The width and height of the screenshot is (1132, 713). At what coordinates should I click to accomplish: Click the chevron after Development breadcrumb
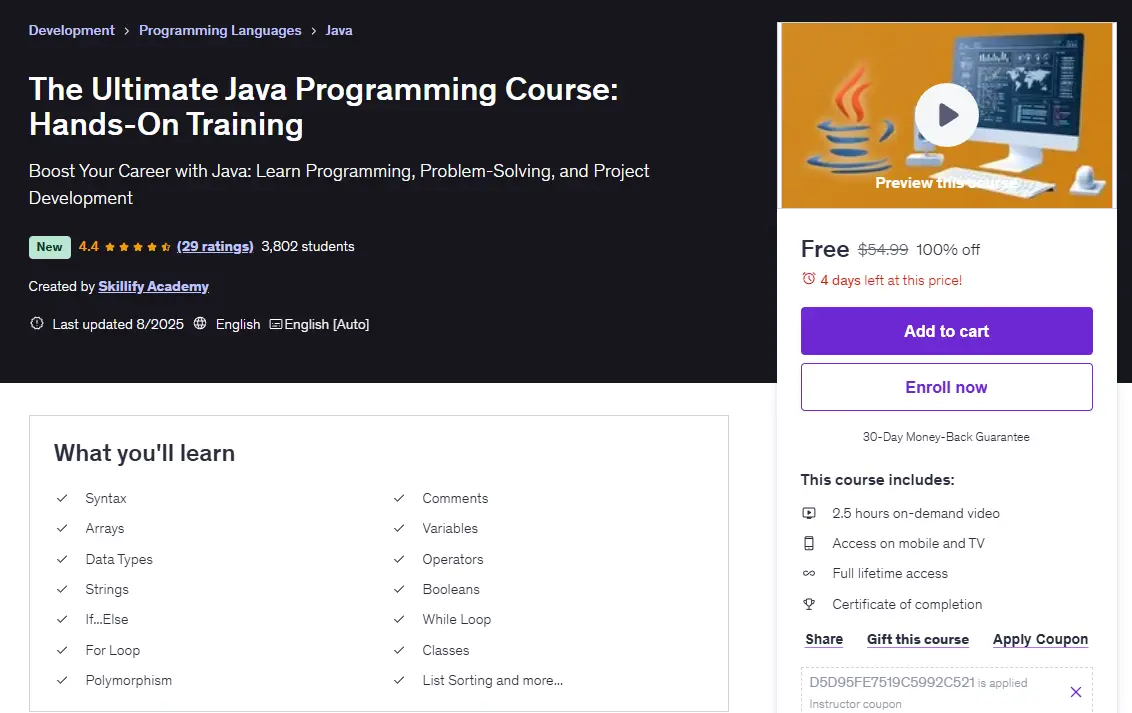(126, 31)
